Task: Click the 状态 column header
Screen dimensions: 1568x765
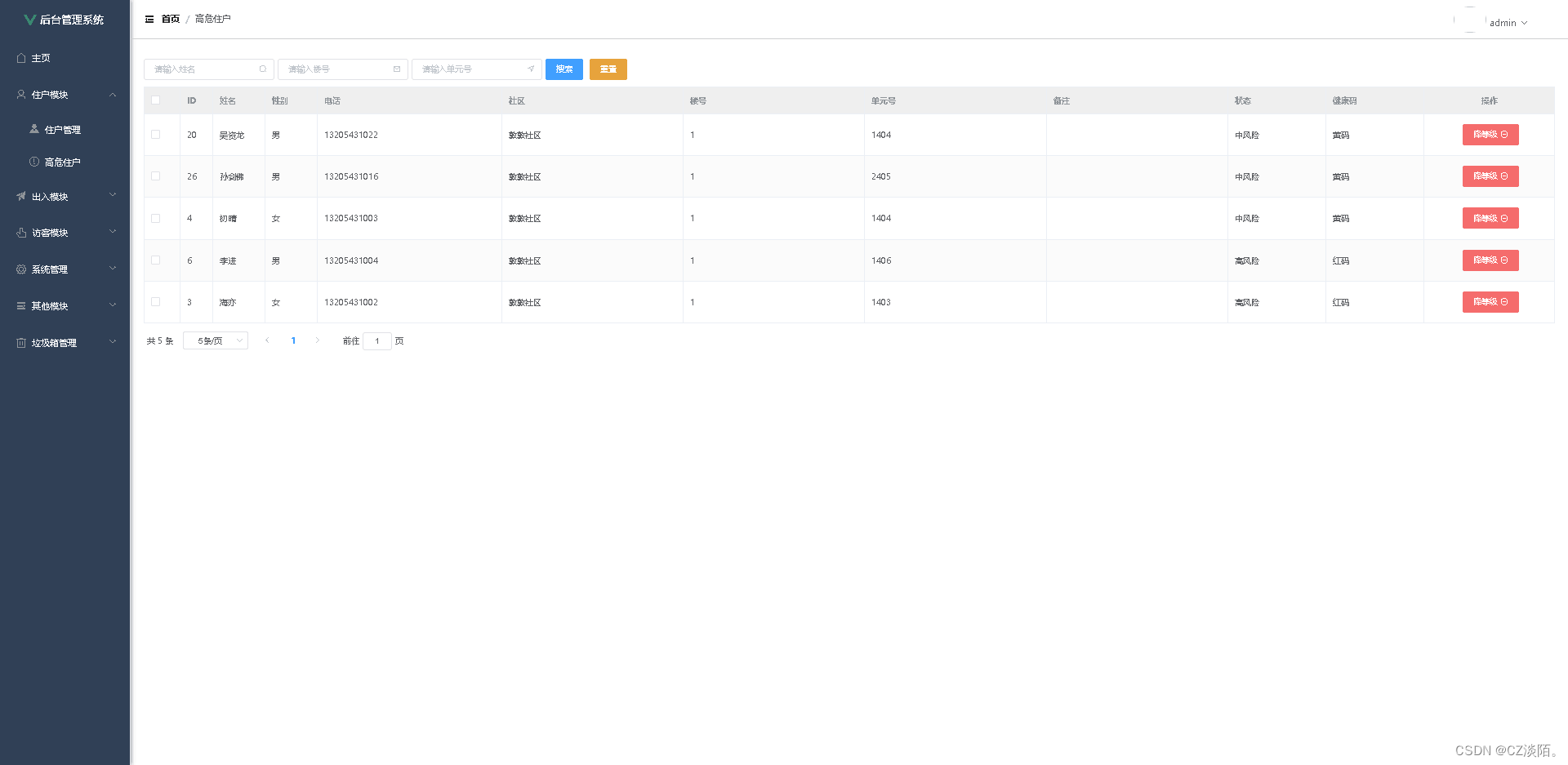Action: 1243,100
